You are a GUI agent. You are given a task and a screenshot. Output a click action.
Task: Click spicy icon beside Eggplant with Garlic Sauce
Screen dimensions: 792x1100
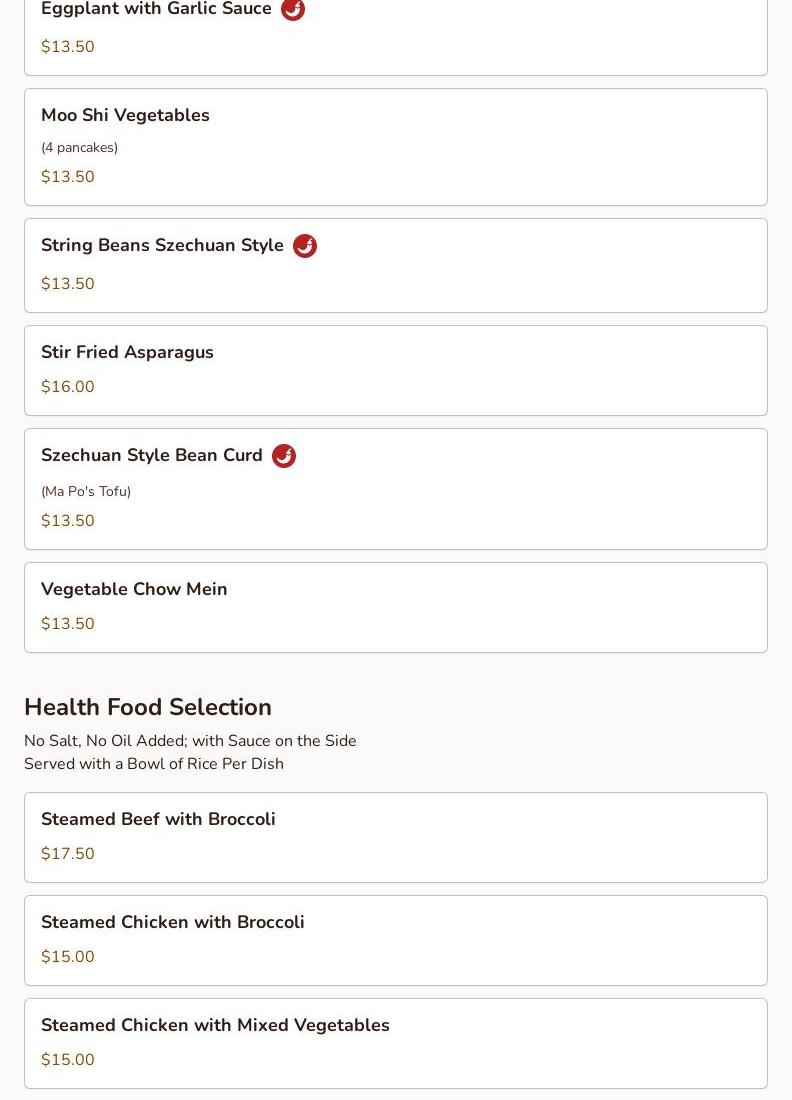coord(293,9)
